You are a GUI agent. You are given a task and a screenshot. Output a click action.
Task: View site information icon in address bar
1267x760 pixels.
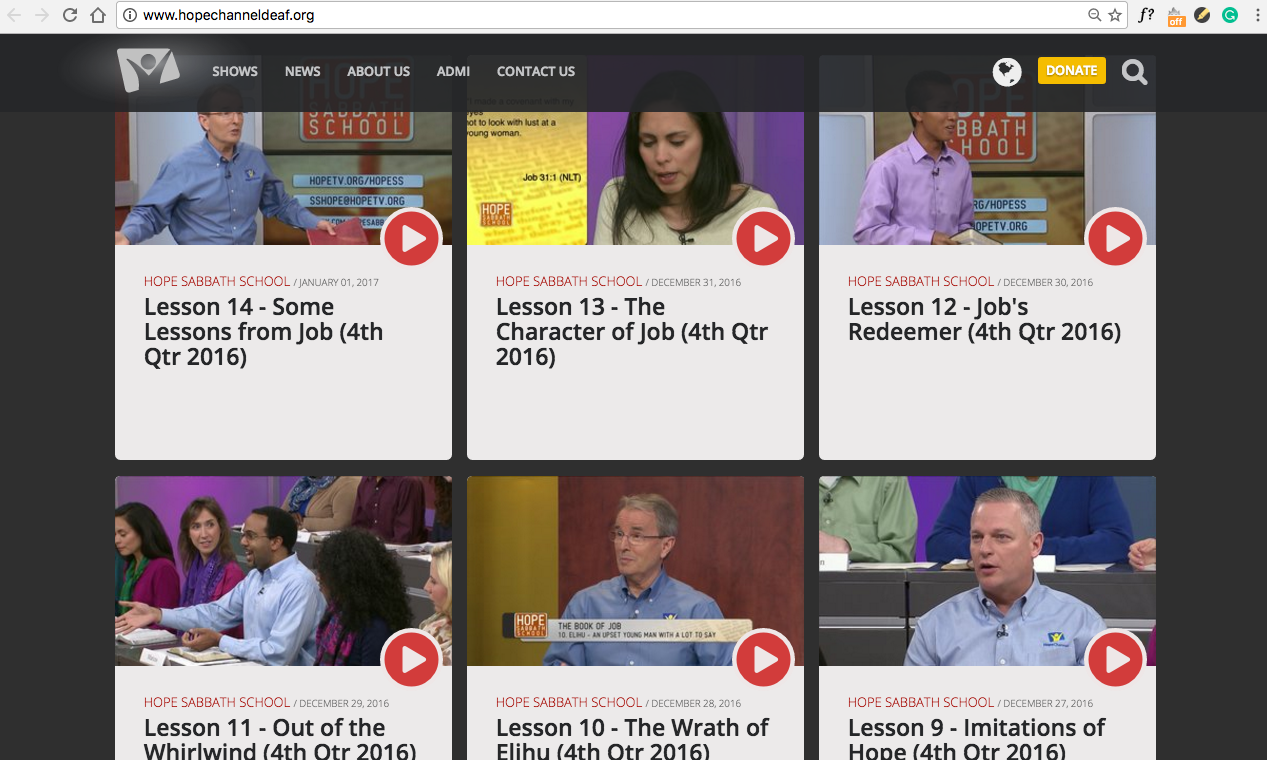pyautogui.click(x=130, y=15)
